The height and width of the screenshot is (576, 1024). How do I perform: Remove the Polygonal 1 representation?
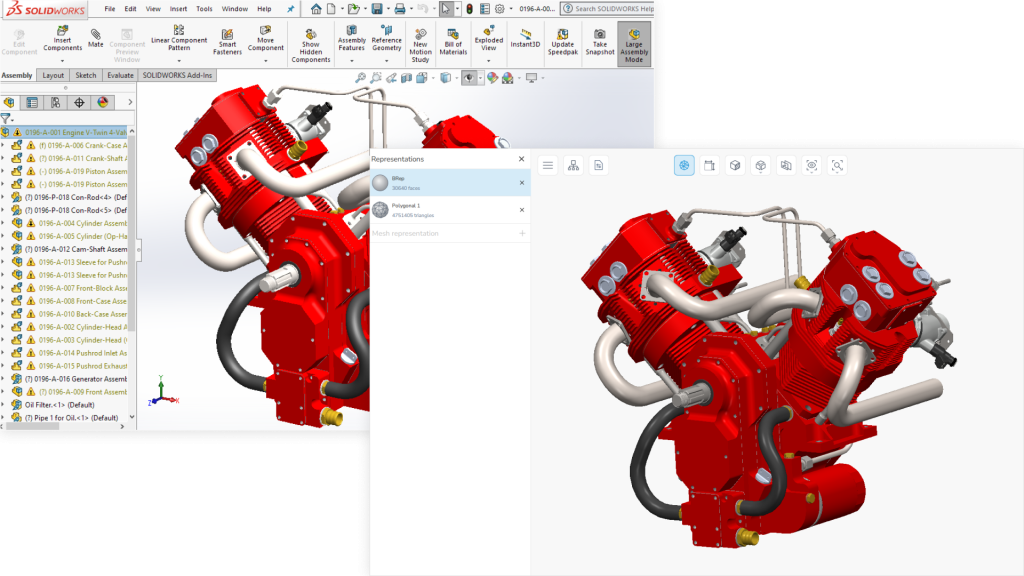[x=522, y=210]
